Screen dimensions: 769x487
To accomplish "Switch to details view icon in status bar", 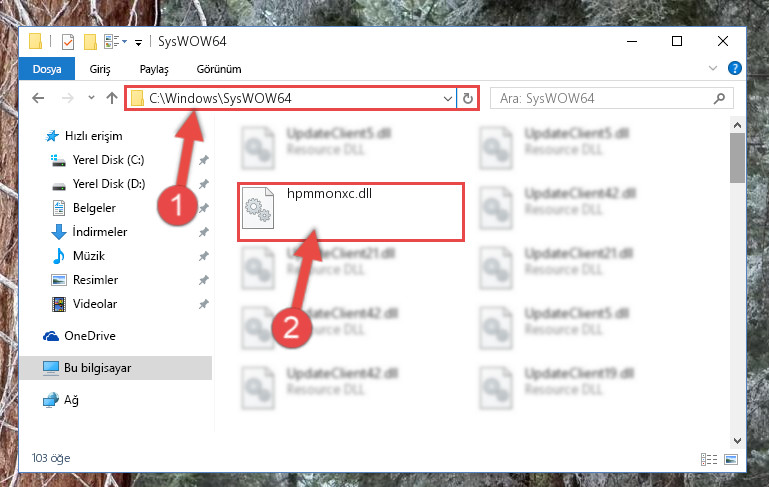I will (709, 459).
